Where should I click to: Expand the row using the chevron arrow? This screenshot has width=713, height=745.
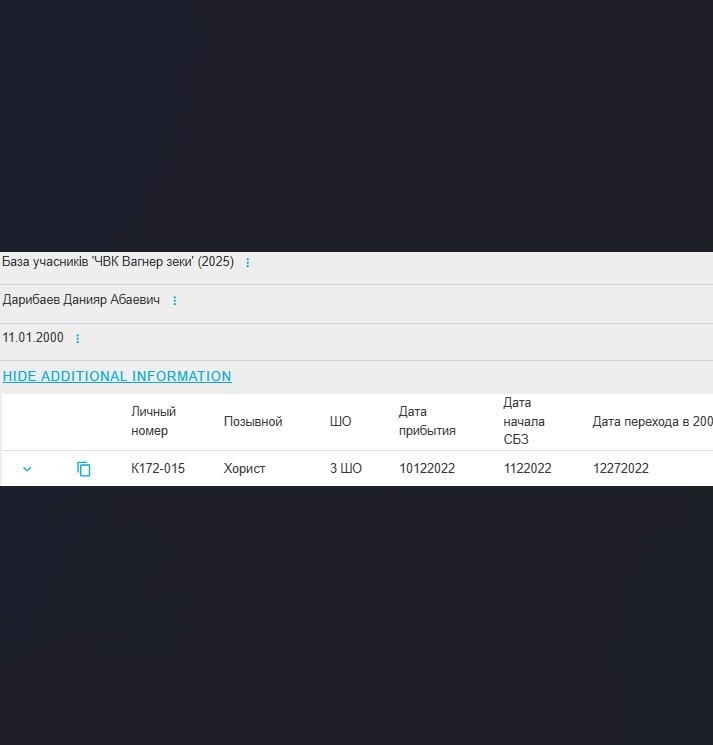click(27, 469)
